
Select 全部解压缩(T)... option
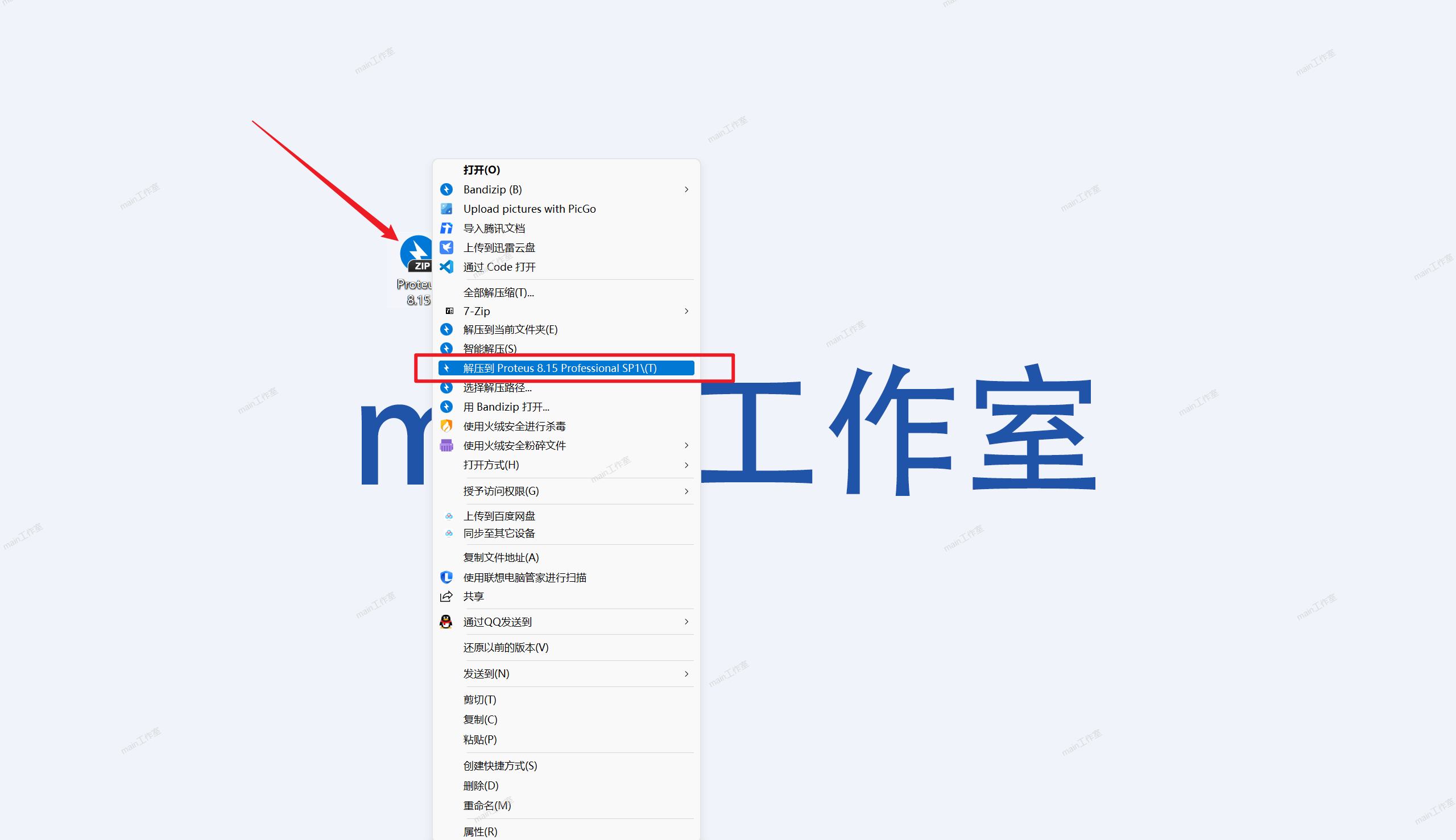click(566, 292)
